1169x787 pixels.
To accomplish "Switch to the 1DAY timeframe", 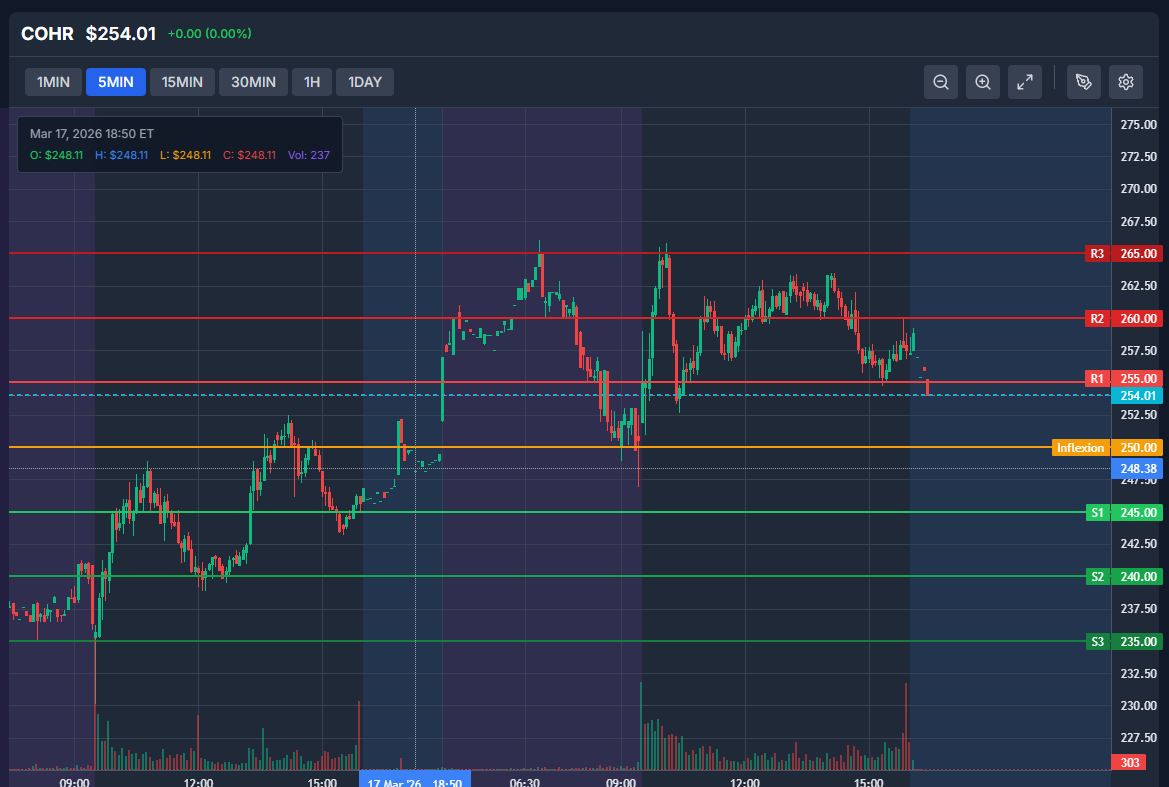I will tap(365, 82).
